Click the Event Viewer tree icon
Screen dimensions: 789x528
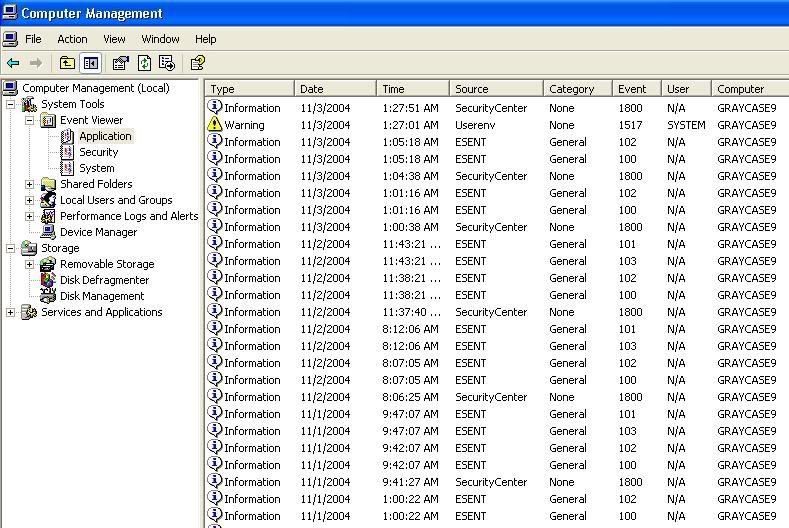(x=48, y=120)
